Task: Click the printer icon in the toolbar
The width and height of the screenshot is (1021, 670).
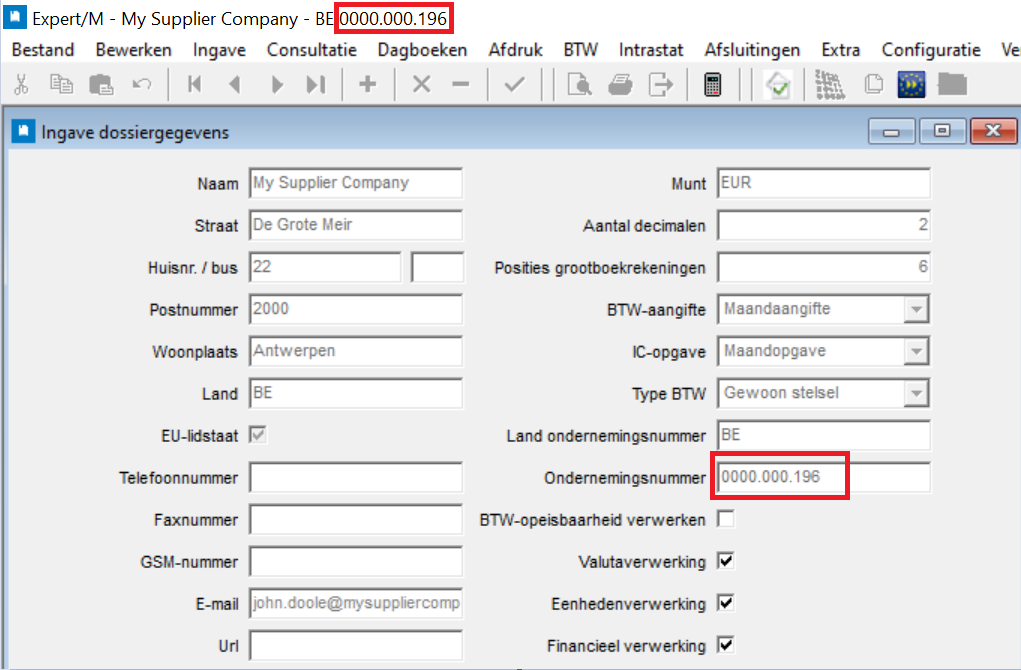Action: [620, 85]
